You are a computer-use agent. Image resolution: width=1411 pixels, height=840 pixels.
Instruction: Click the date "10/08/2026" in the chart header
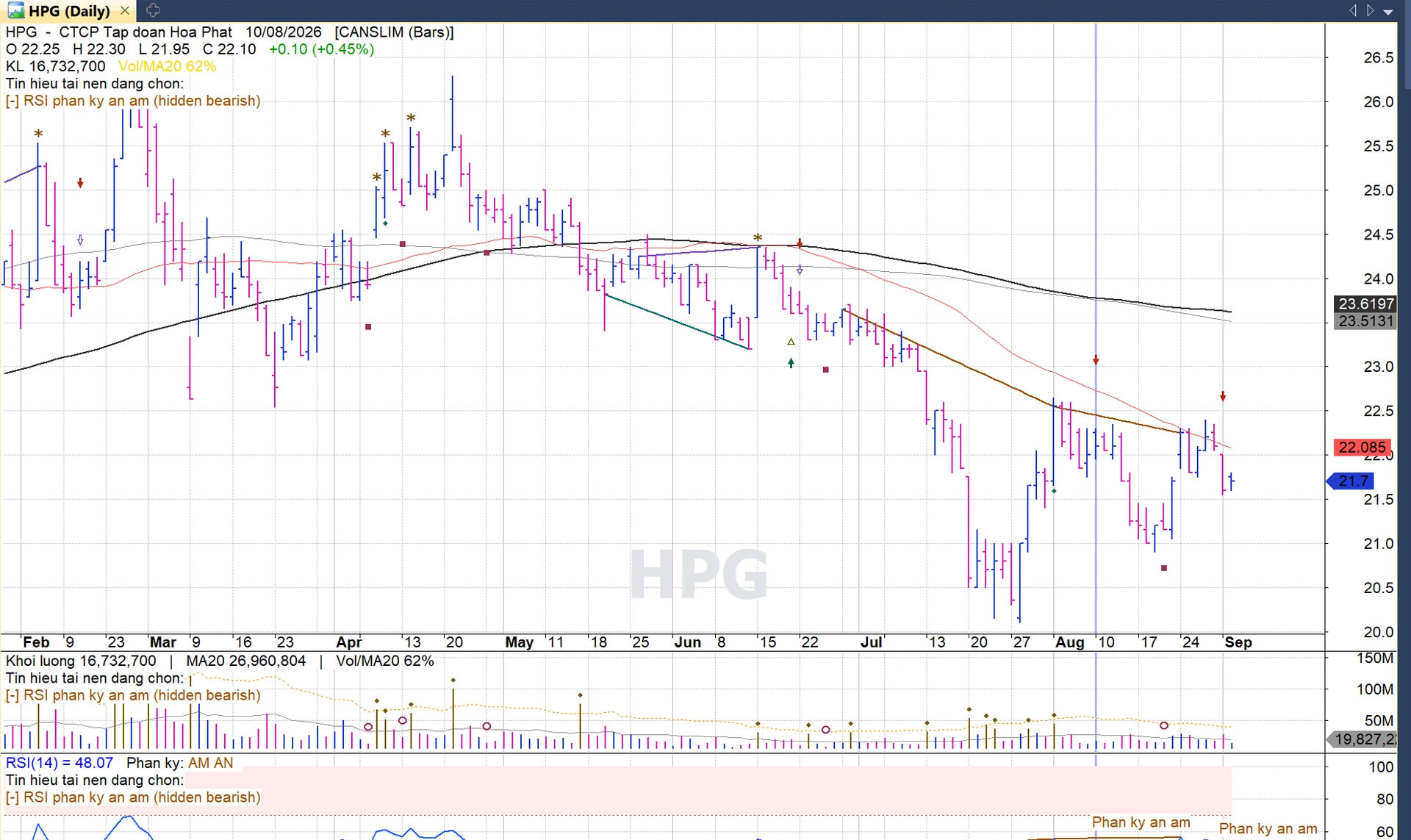(x=284, y=32)
